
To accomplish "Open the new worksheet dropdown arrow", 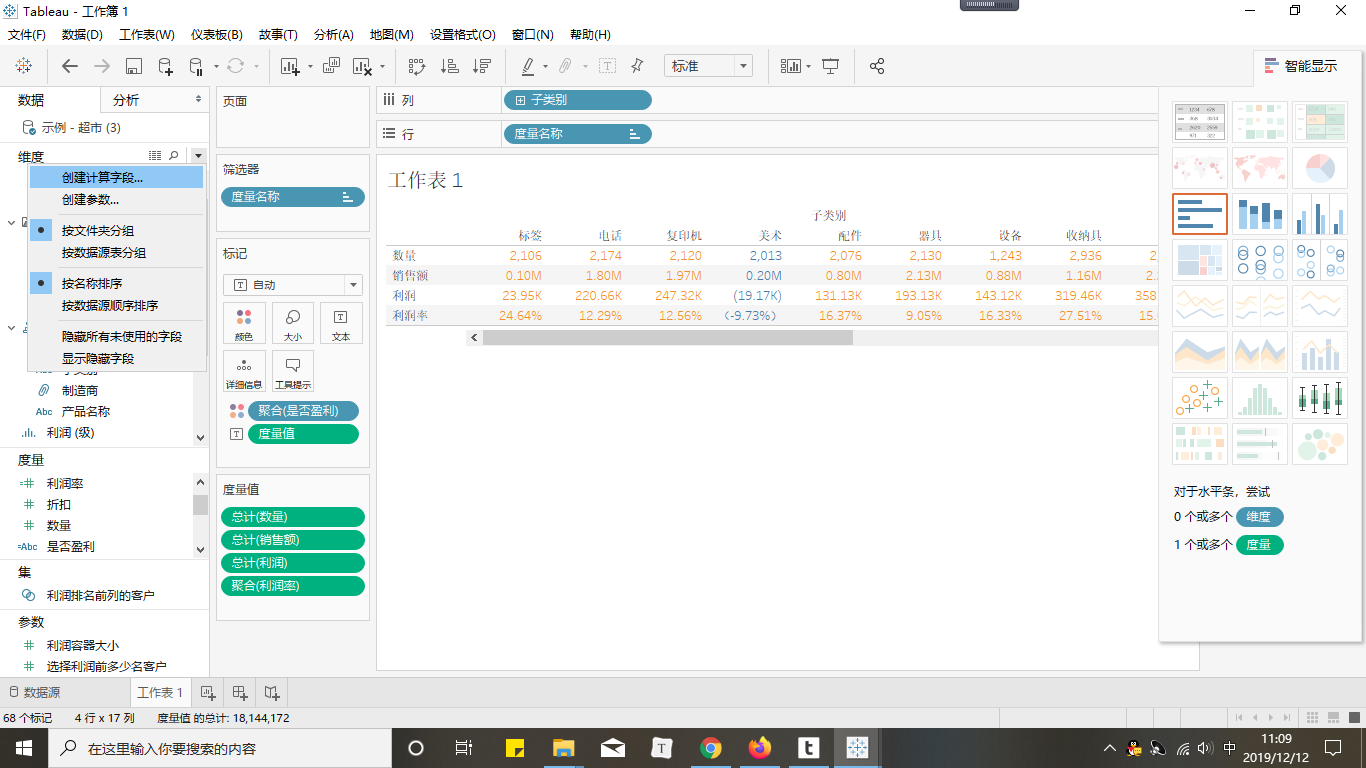I will [309, 67].
